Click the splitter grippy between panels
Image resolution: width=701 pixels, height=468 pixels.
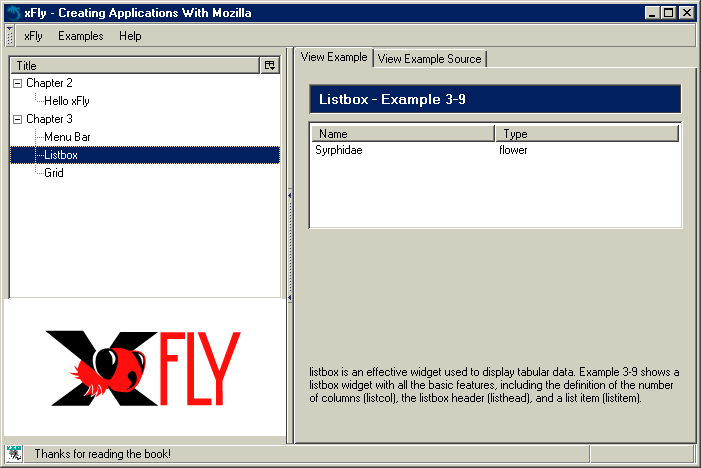(x=289, y=246)
